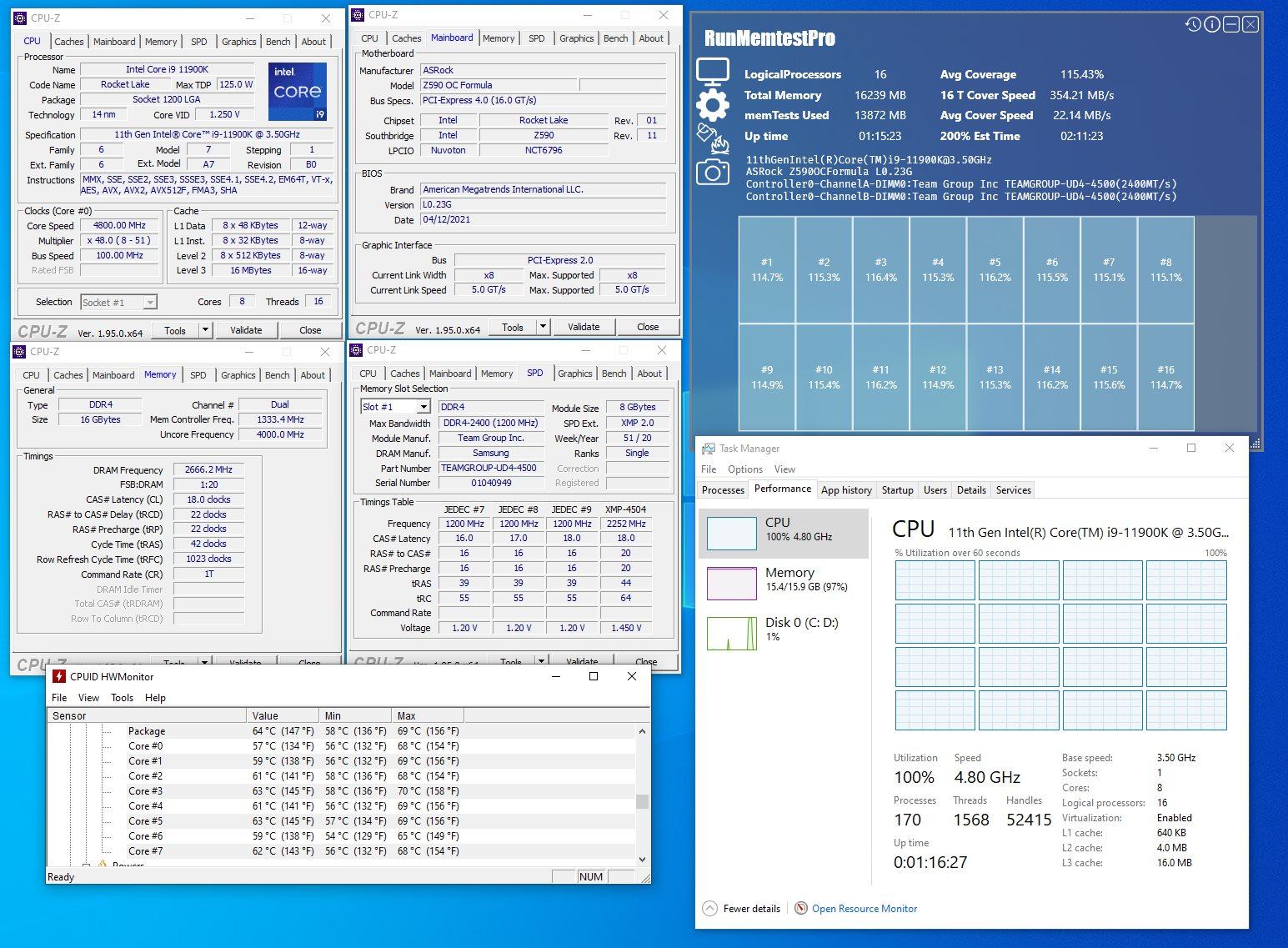The image size is (1288, 948).
Task: Switch to Processes tab in Task Manager
Action: point(723,490)
